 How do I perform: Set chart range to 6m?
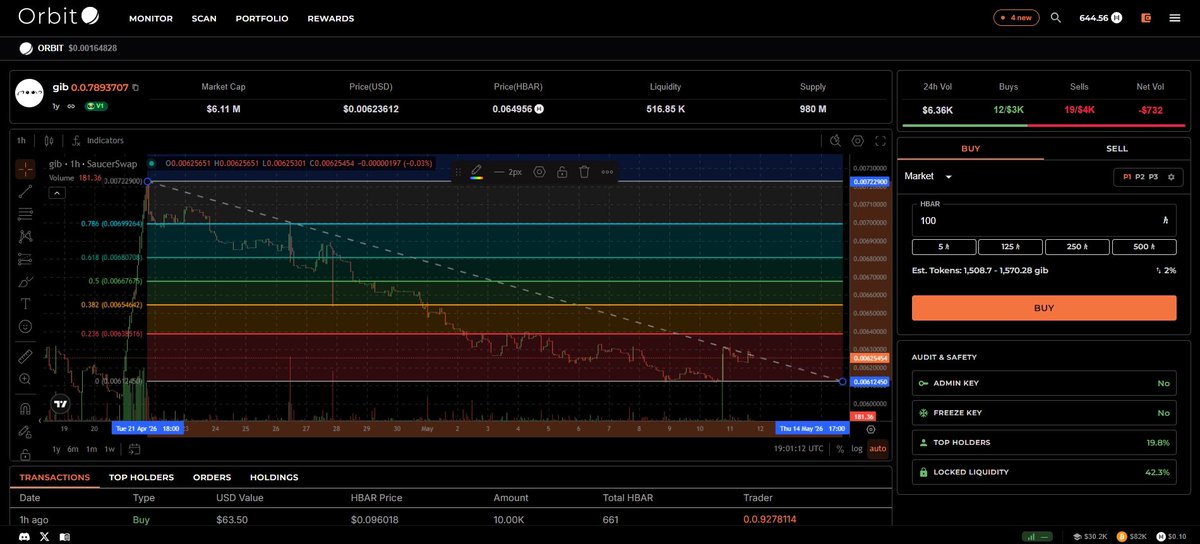(x=74, y=449)
